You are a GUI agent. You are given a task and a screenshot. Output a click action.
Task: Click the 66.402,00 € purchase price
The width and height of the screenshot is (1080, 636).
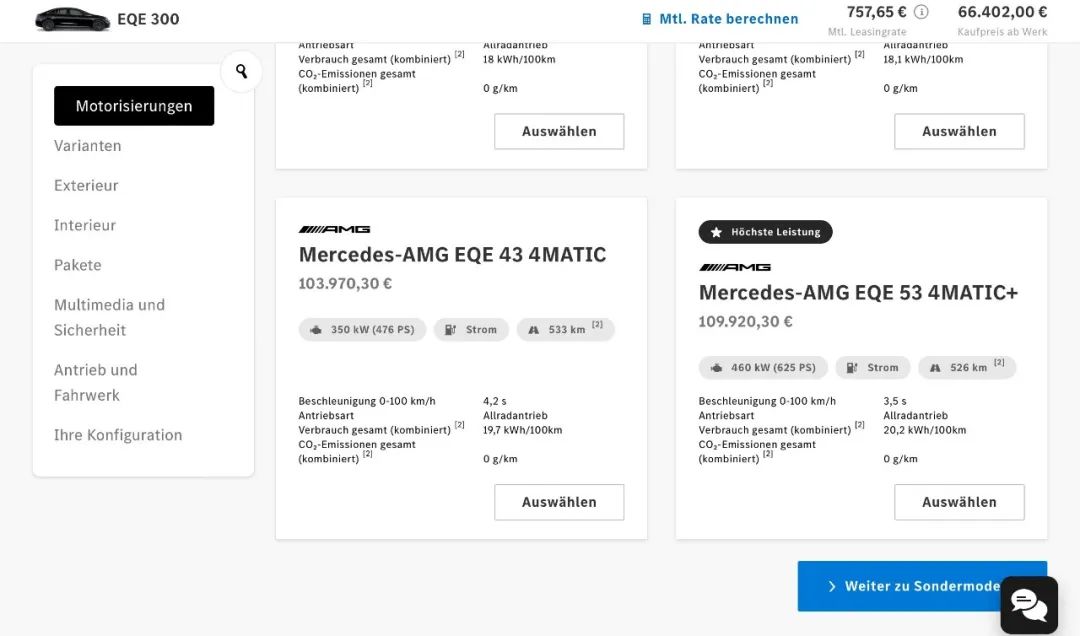tap(1002, 12)
